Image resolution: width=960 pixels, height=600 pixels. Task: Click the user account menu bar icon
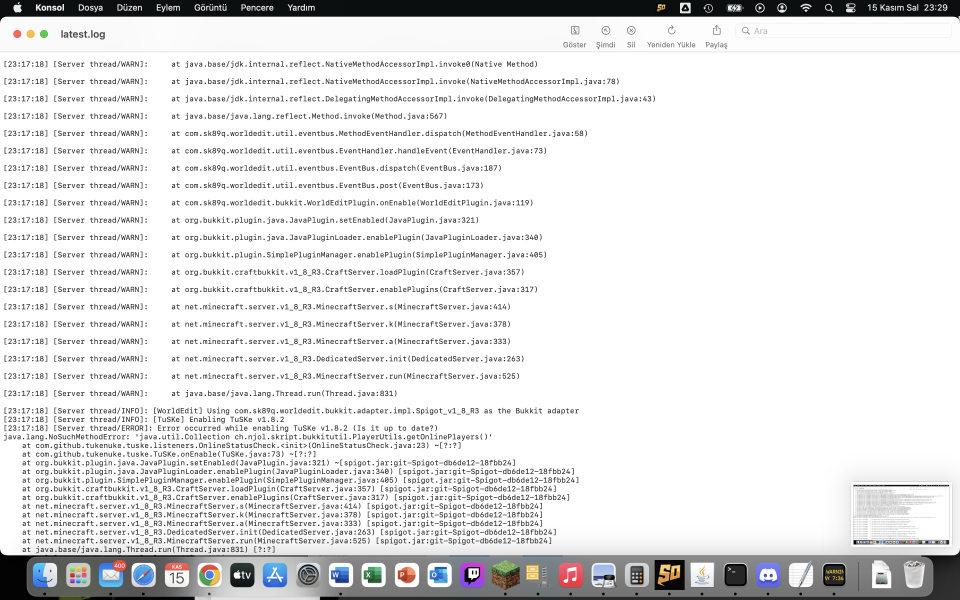click(782, 8)
